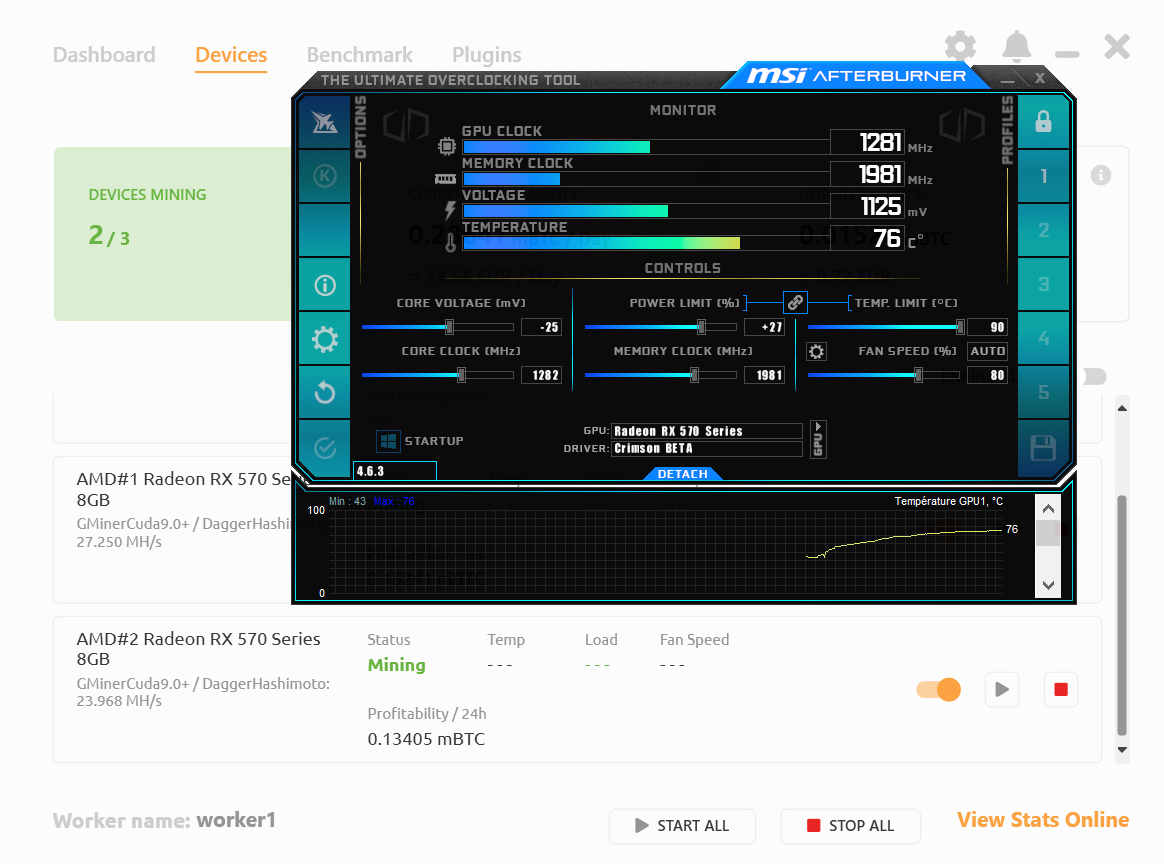Click the Core Clock slider handle
Image resolution: width=1164 pixels, height=864 pixels.
tap(461, 375)
